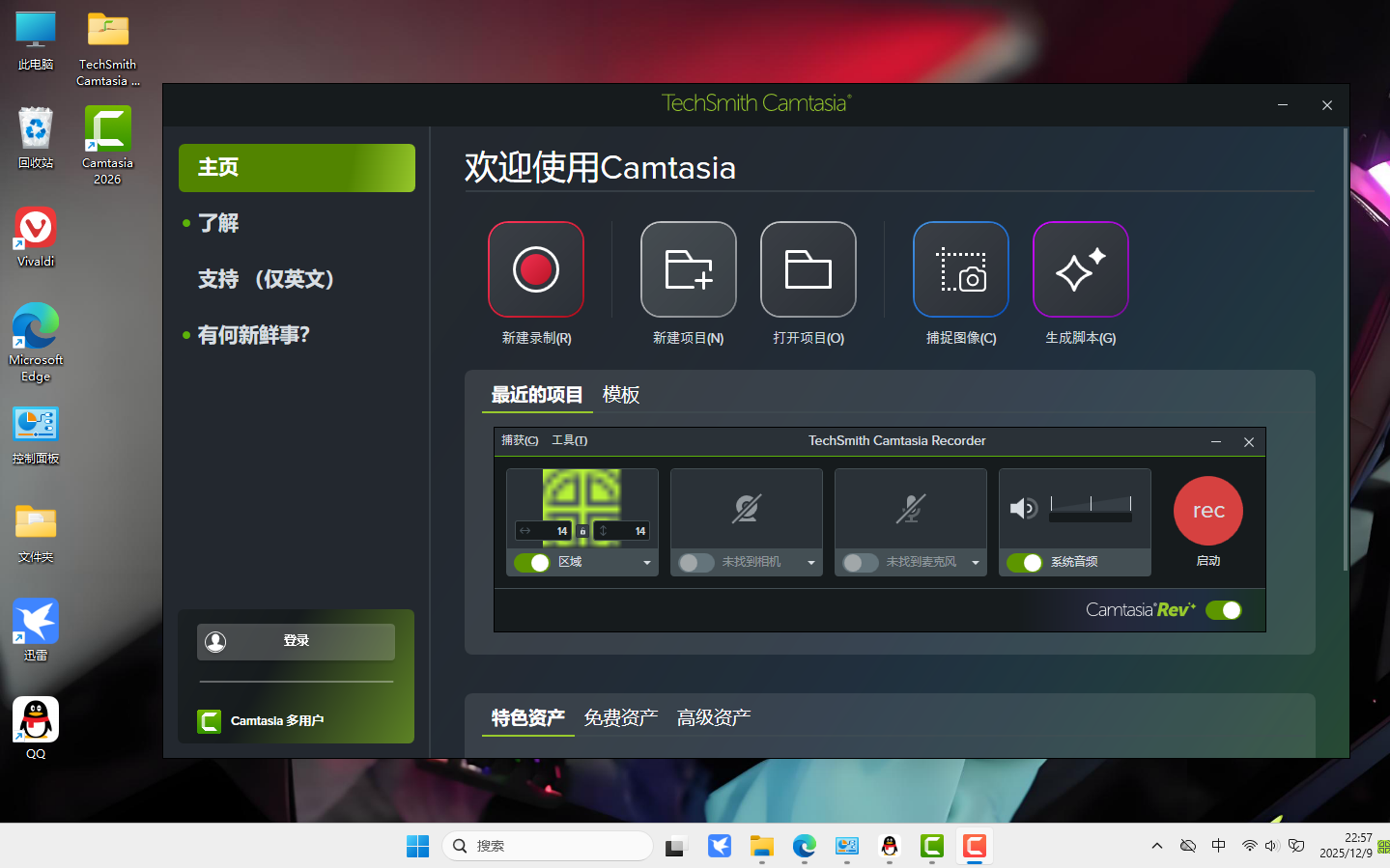Open 有何新鲜事? sidebar item

point(254,335)
